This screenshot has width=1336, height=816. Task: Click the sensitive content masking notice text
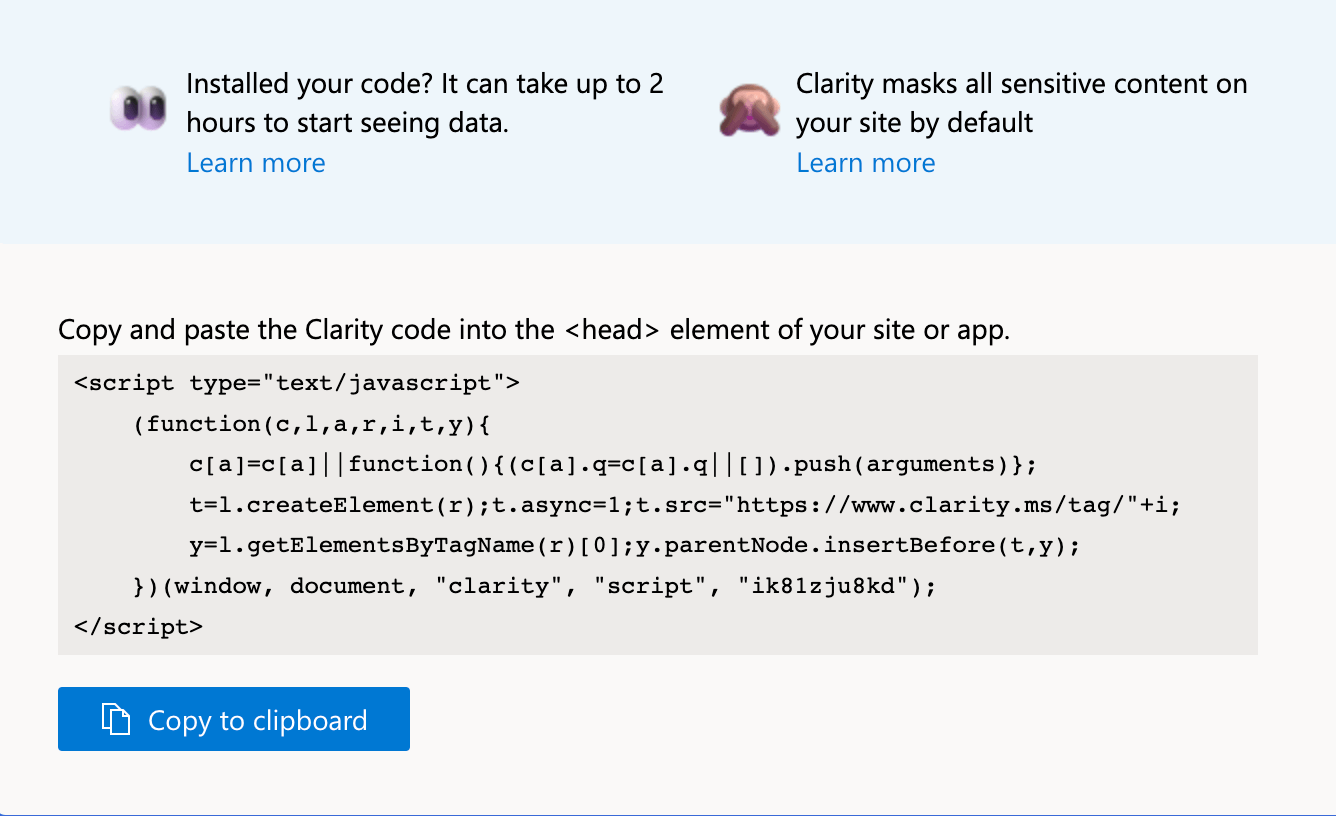click(x=1020, y=103)
